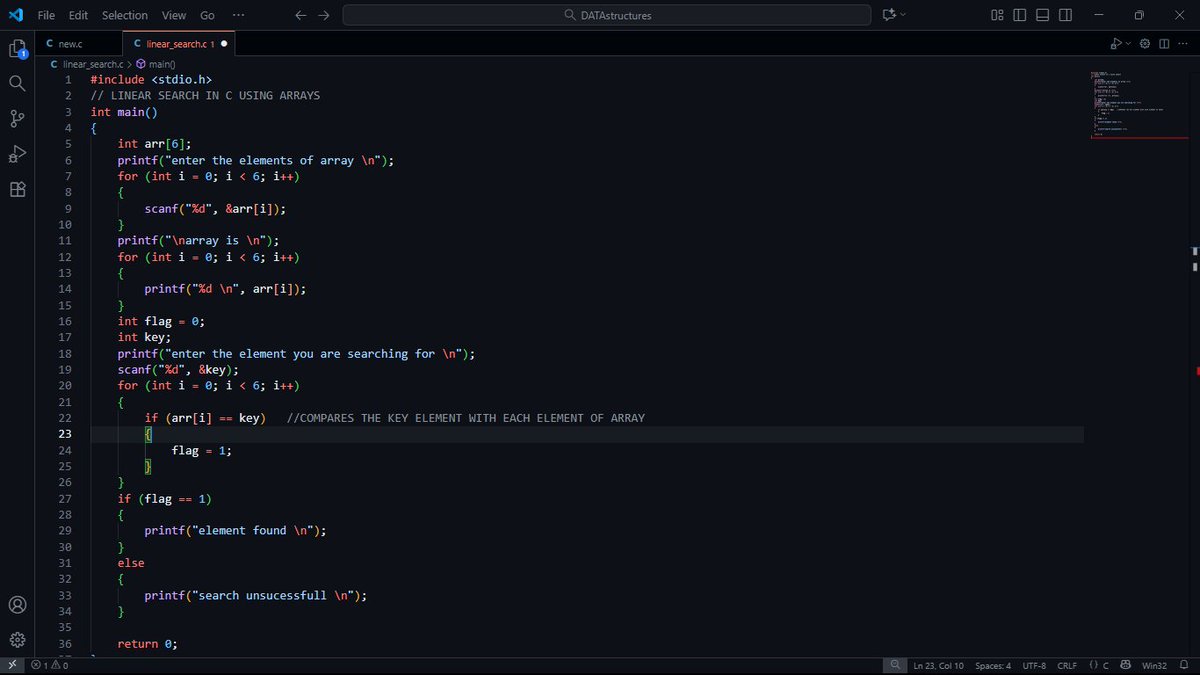This screenshot has width=1200, height=675.
Task: Click linear_search.c in the breadcrumb
Action: (x=92, y=64)
